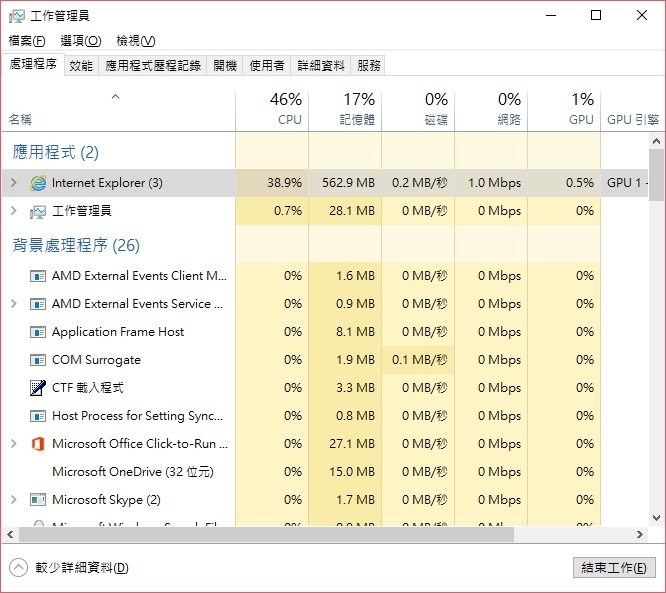Click the 工作管理員 row icon
This screenshot has width=666, height=593.
38,211
